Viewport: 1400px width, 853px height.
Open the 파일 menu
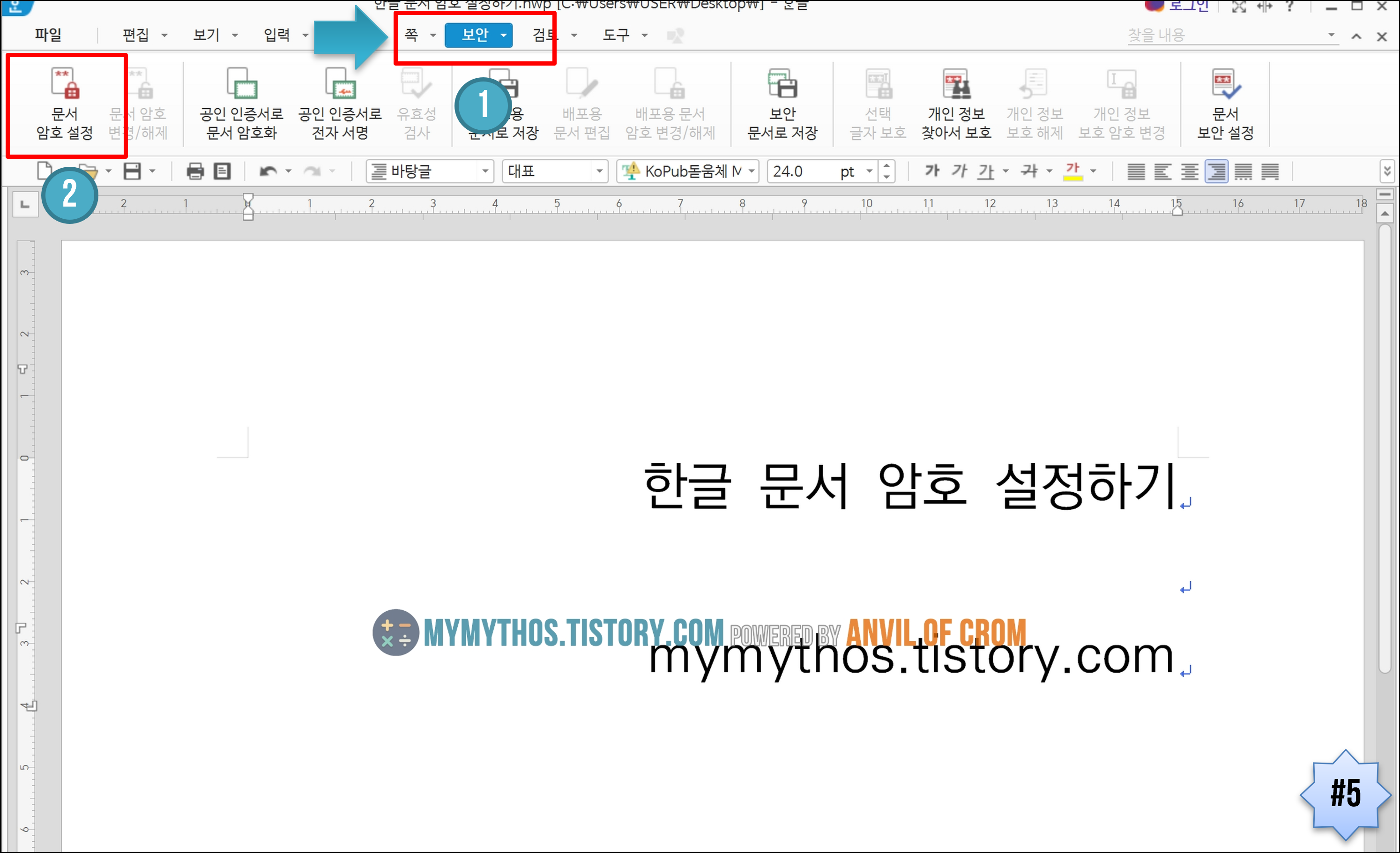click(x=48, y=35)
